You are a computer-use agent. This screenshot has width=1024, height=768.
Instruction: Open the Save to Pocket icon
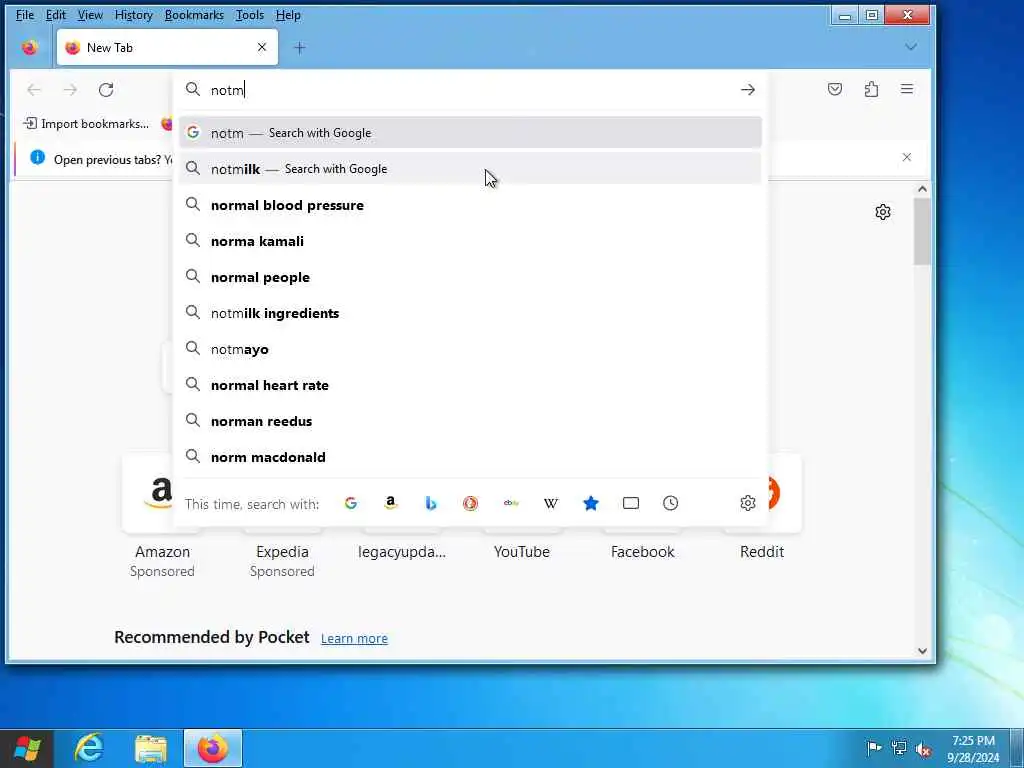coord(835,89)
